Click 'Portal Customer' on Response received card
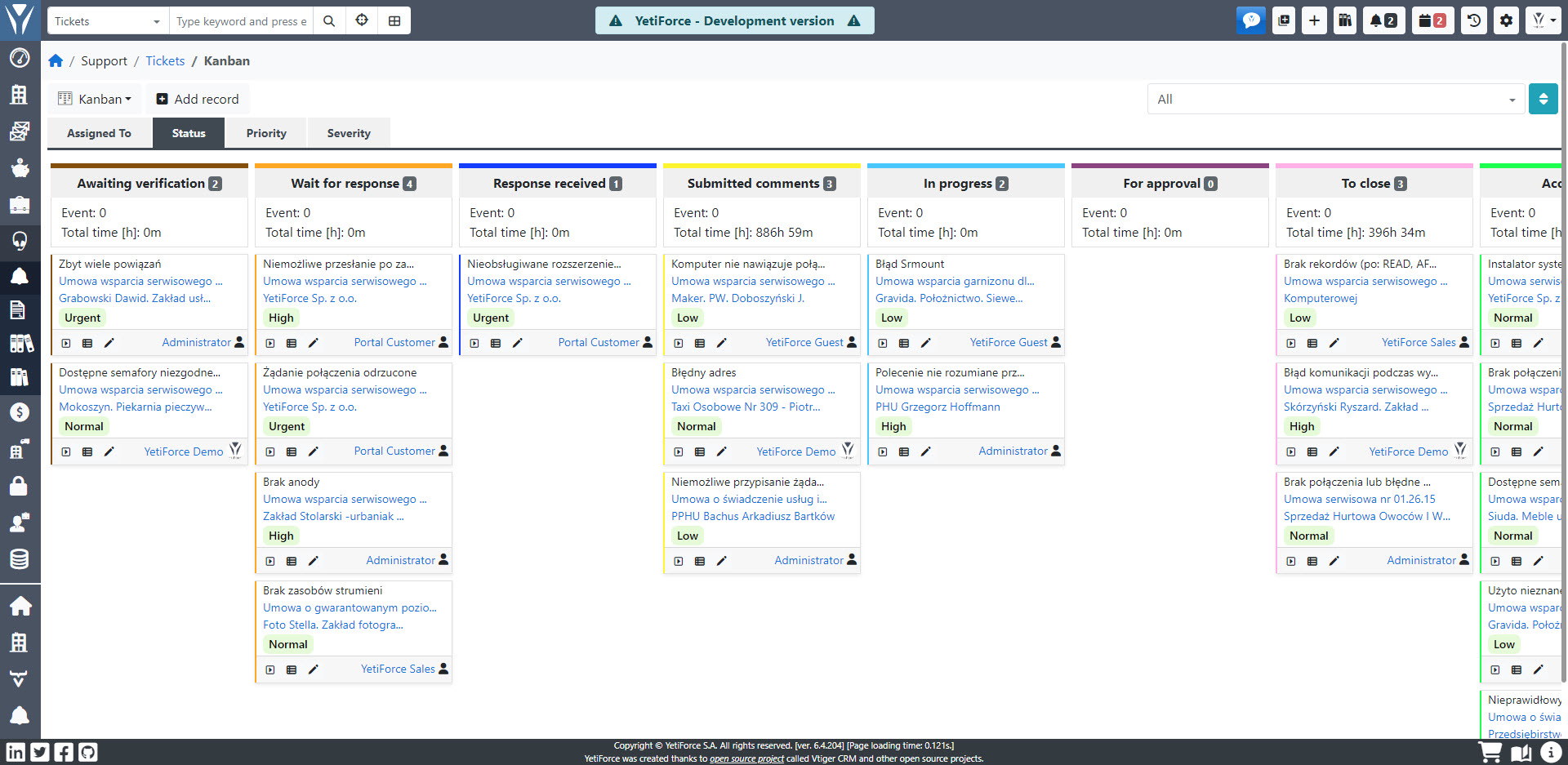Image resolution: width=1568 pixels, height=765 pixels. pyautogui.click(x=599, y=342)
